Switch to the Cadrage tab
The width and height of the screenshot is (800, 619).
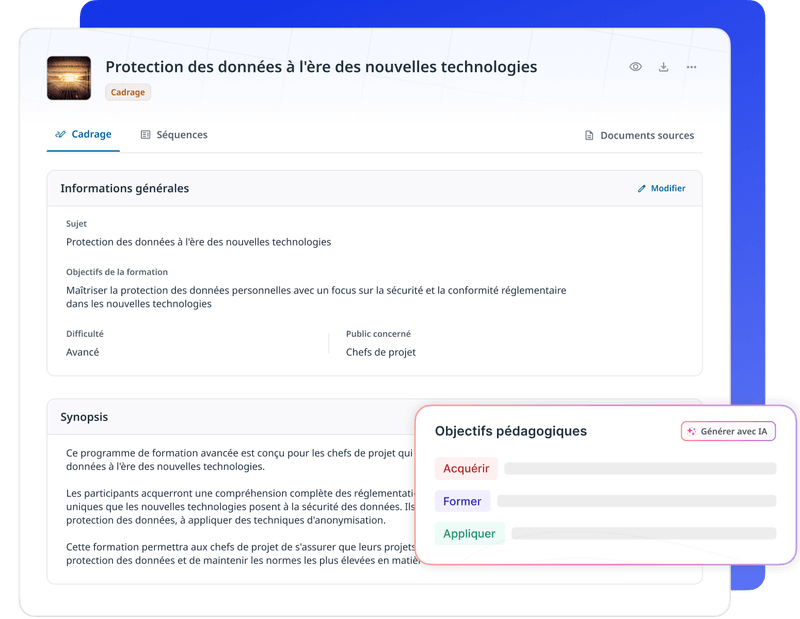pyautogui.click(x=83, y=134)
